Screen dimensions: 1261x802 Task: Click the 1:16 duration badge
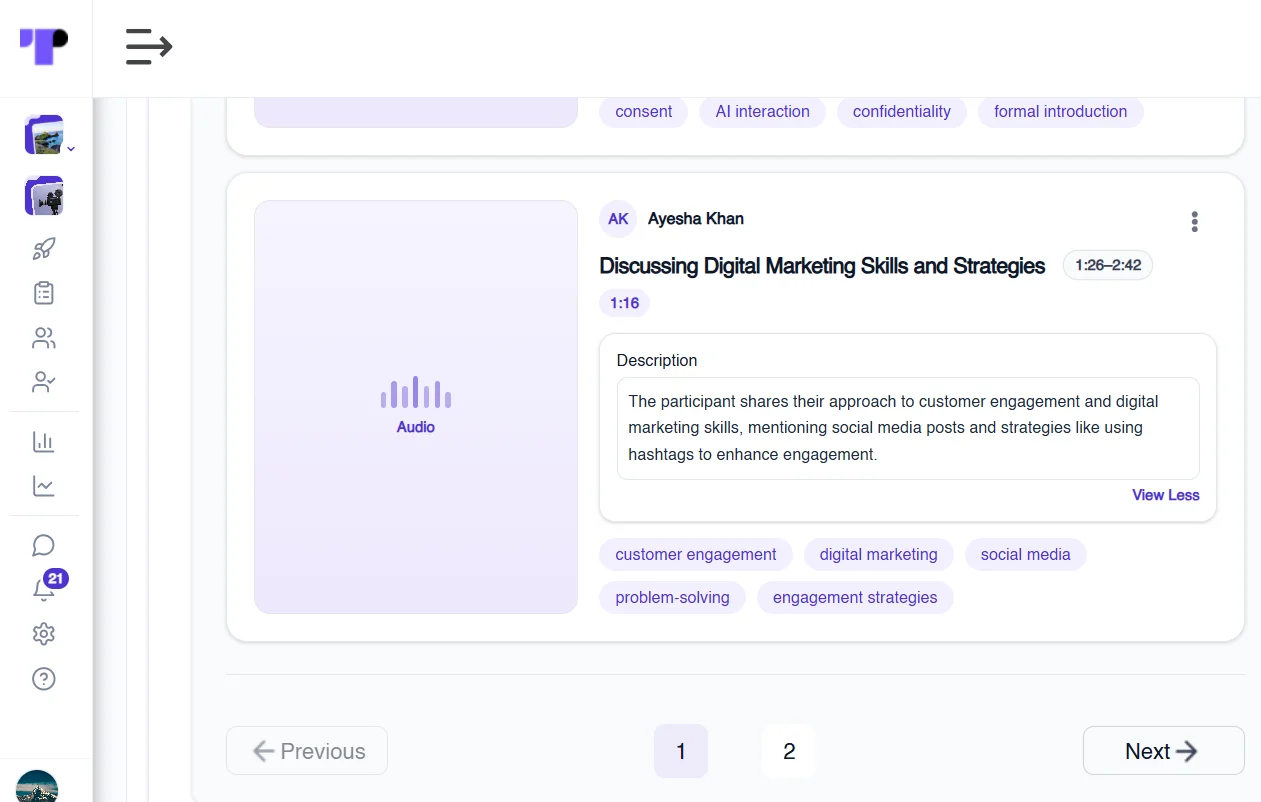624,303
